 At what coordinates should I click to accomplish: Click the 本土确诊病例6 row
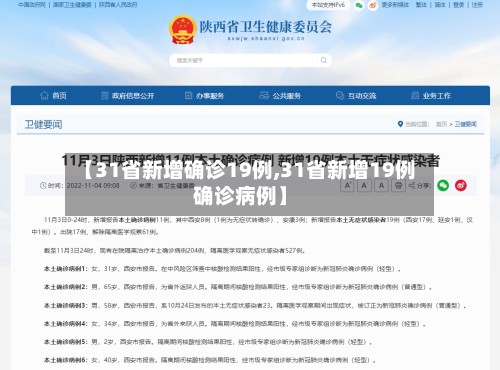click(210, 360)
